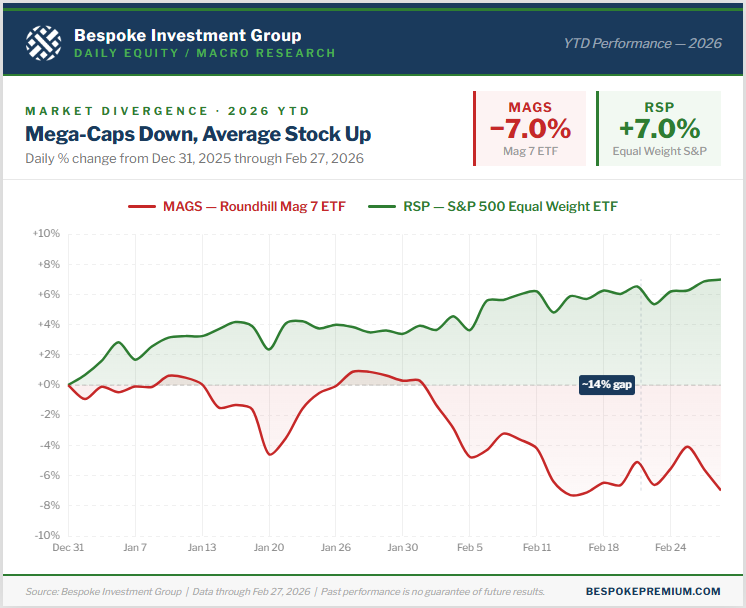This screenshot has width=746, height=608.
Task: Click the -10% y-axis label
Action: 48,536
